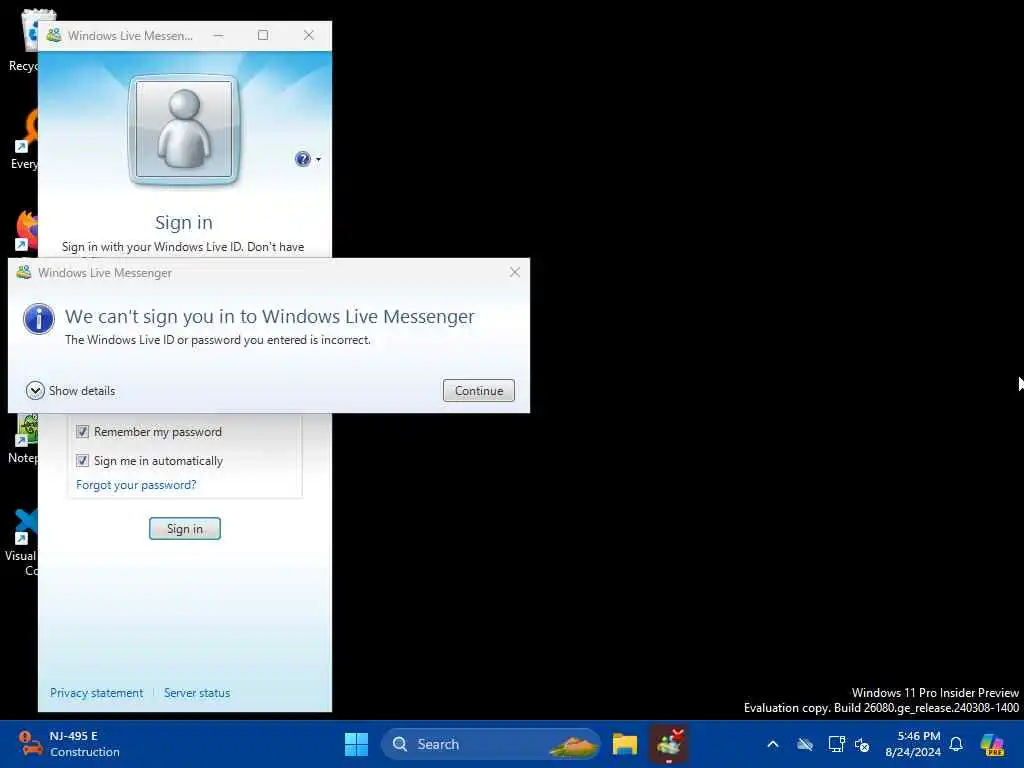Click the Messenger user avatar picture
This screenshot has height=768, width=1024.
[184, 129]
